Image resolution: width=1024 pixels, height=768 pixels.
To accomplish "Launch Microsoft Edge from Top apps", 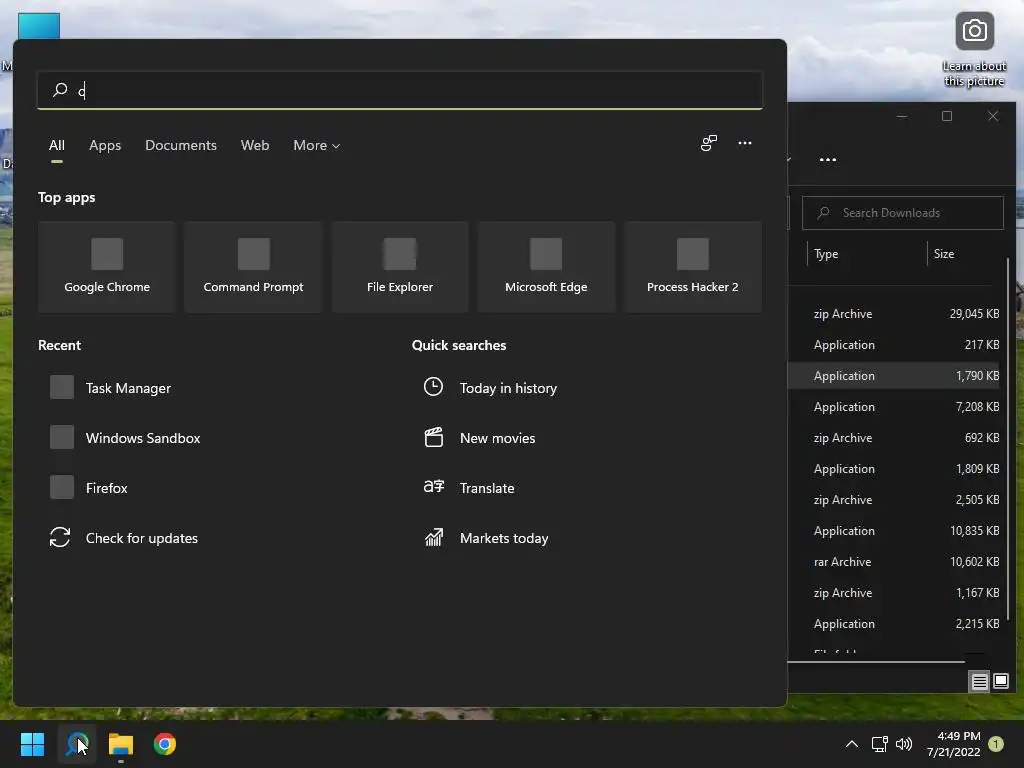I will click(x=546, y=266).
